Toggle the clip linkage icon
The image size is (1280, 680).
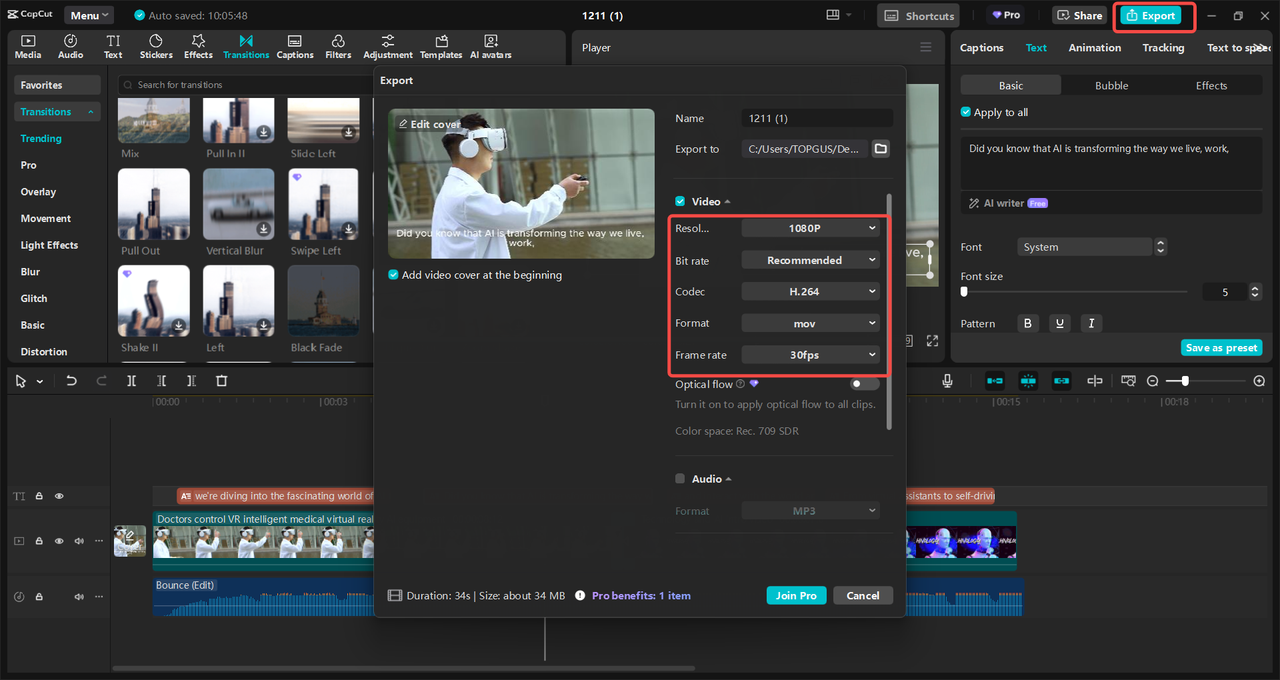coord(1062,381)
